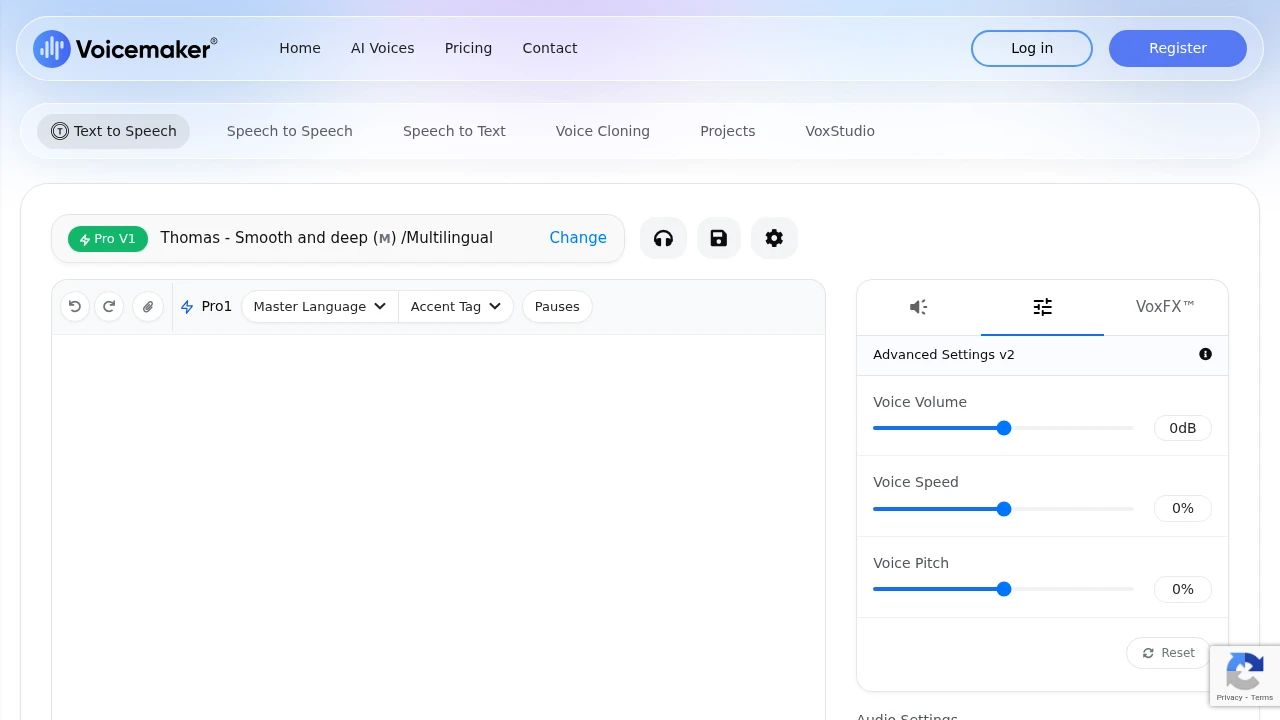Screen dimensions: 1280x720
Task: Click inside the empty text editor area
Action: pos(438,520)
